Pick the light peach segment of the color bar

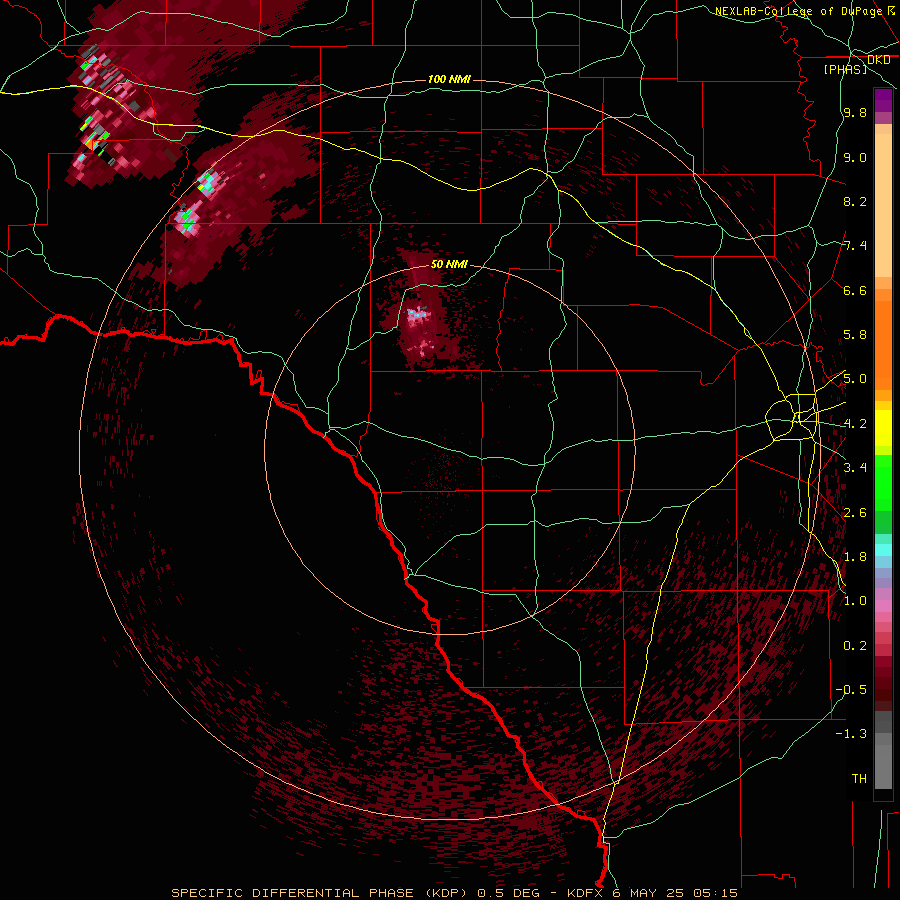883,207
